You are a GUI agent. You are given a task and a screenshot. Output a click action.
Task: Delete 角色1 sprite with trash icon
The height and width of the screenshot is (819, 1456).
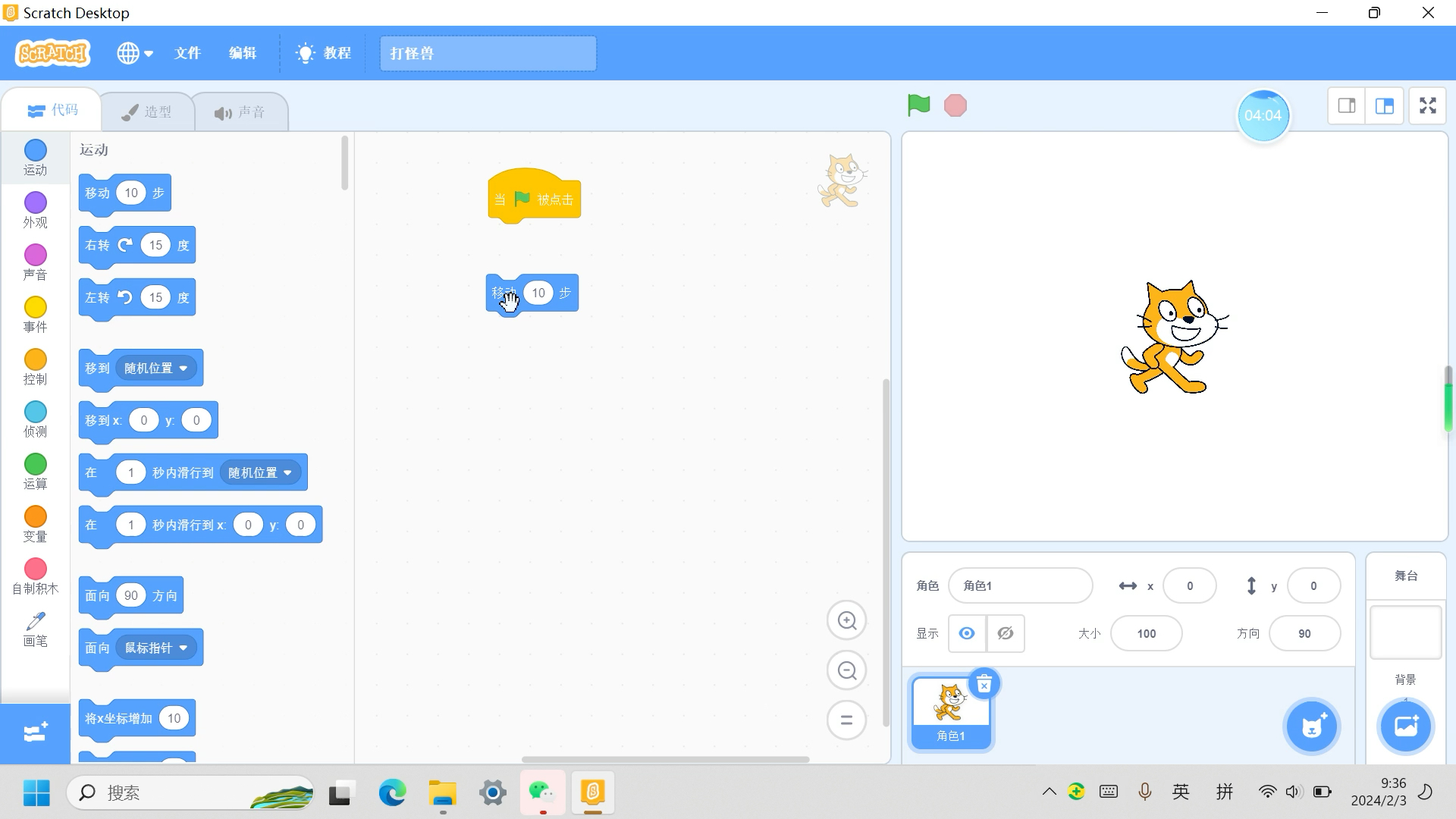click(984, 685)
